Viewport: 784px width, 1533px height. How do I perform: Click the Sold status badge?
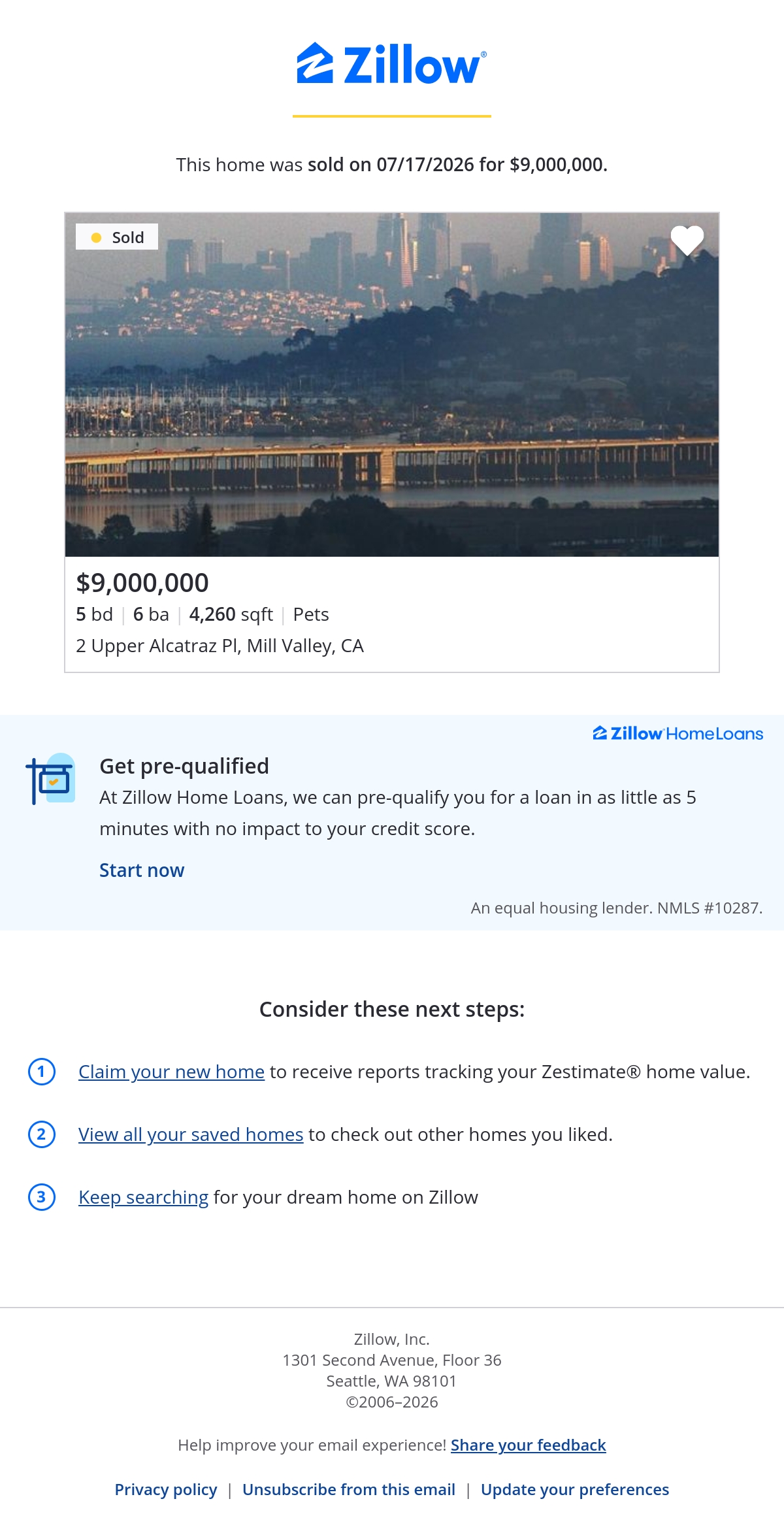pyautogui.click(x=117, y=237)
